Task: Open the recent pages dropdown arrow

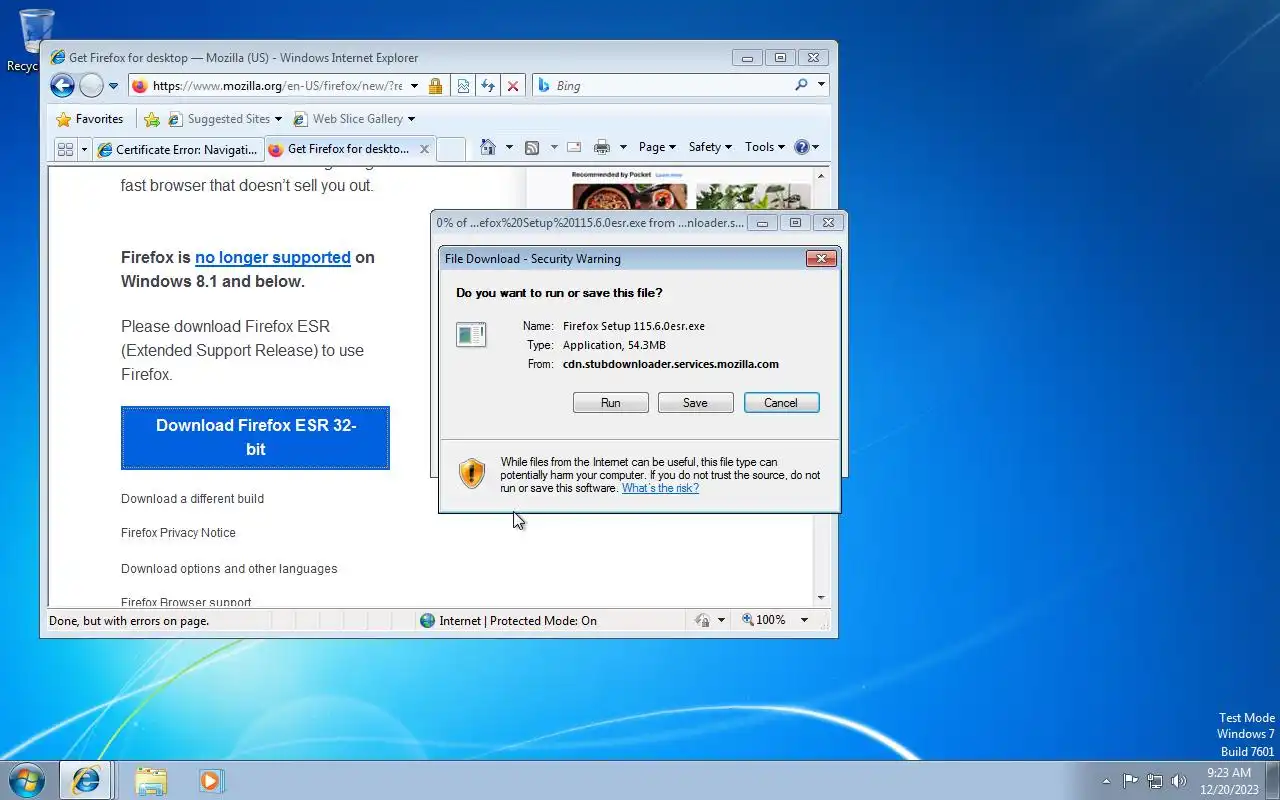Action: point(113,86)
